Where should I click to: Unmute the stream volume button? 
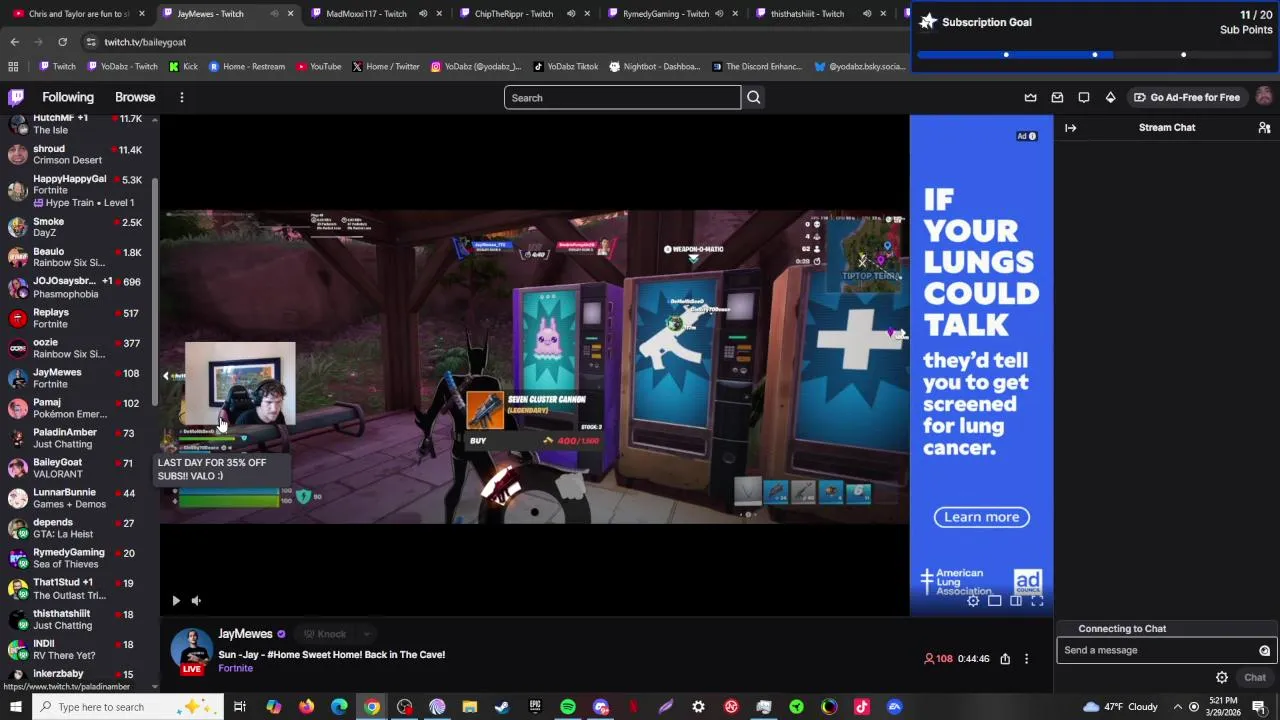tap(196, 601)
